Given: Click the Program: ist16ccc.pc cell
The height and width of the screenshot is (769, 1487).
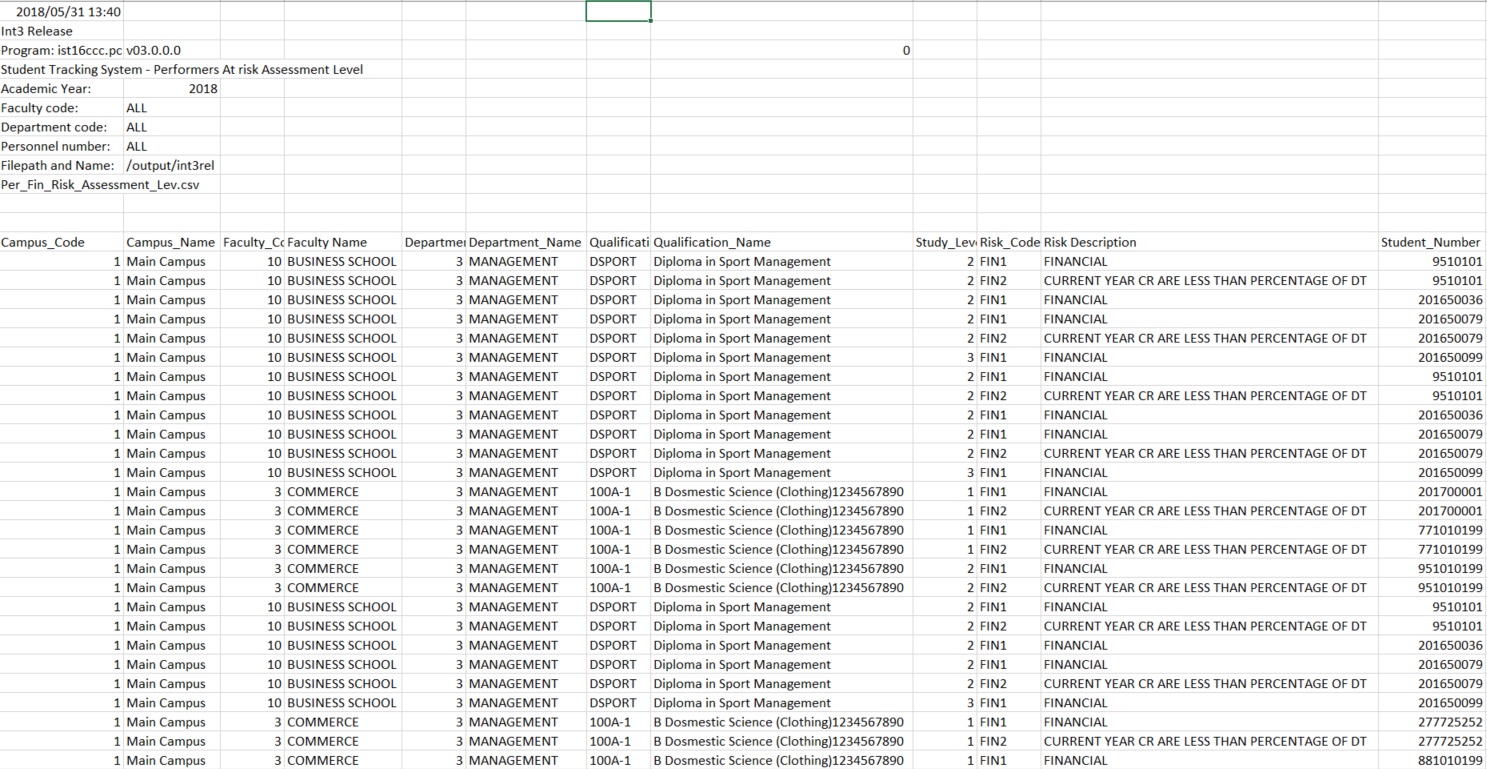Looking at the screenshot, I should (x=61, y=50).
